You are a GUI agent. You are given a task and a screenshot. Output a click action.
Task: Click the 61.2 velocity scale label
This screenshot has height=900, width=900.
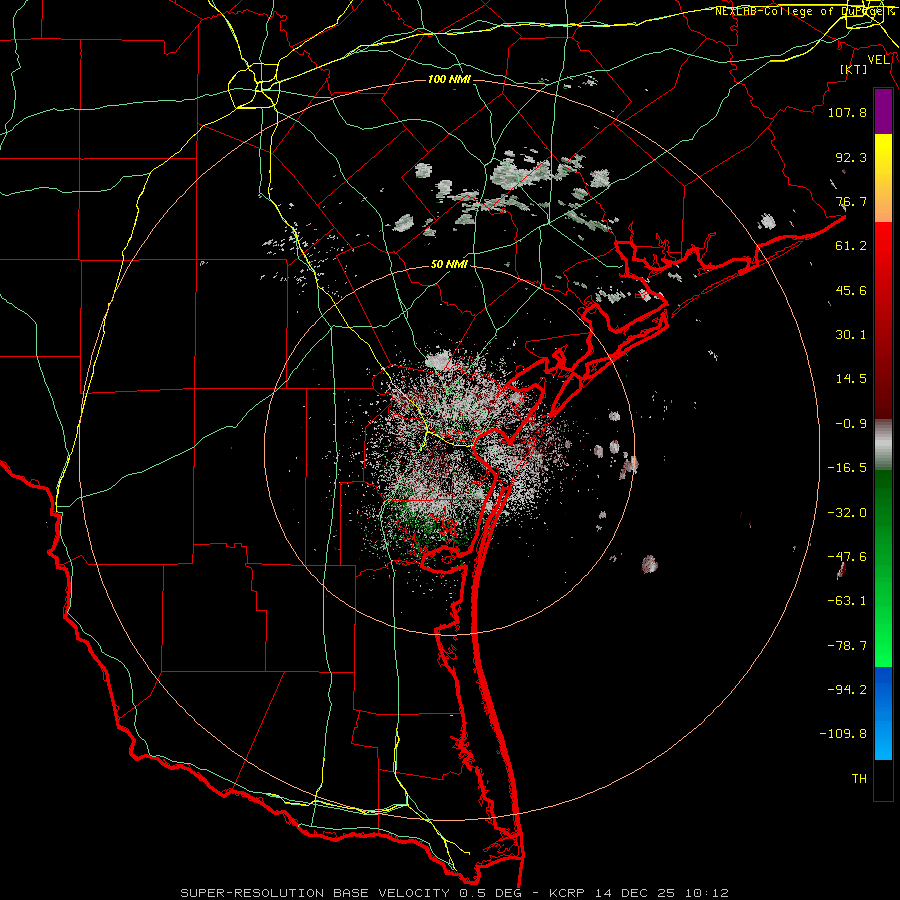click(x=851, y=246)
